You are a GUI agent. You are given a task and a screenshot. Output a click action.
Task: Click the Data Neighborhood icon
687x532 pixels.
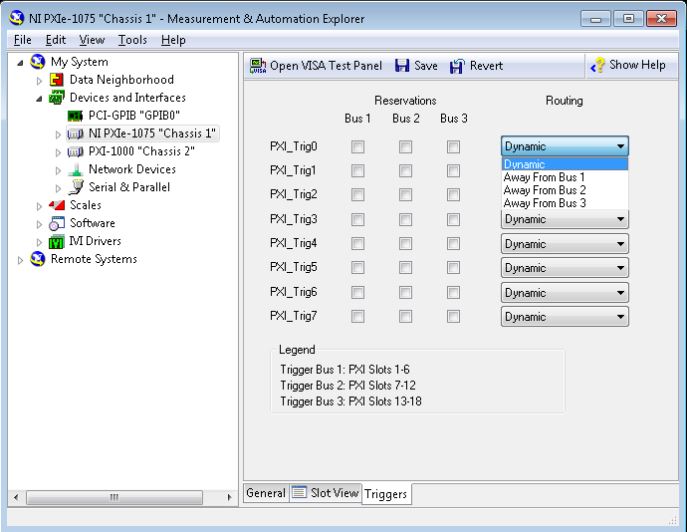[57, 80]
